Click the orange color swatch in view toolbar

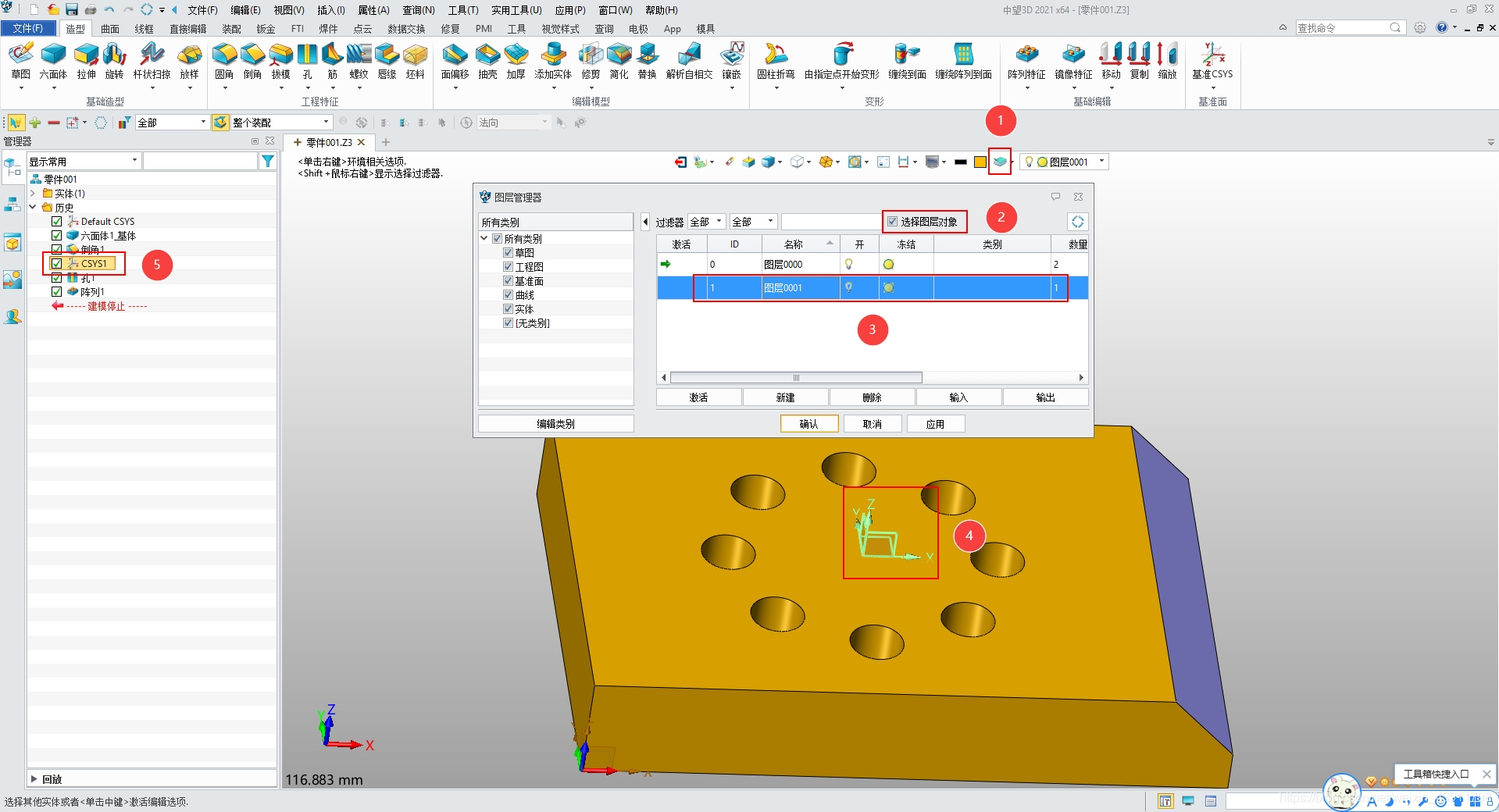click(x=980, y=162)
